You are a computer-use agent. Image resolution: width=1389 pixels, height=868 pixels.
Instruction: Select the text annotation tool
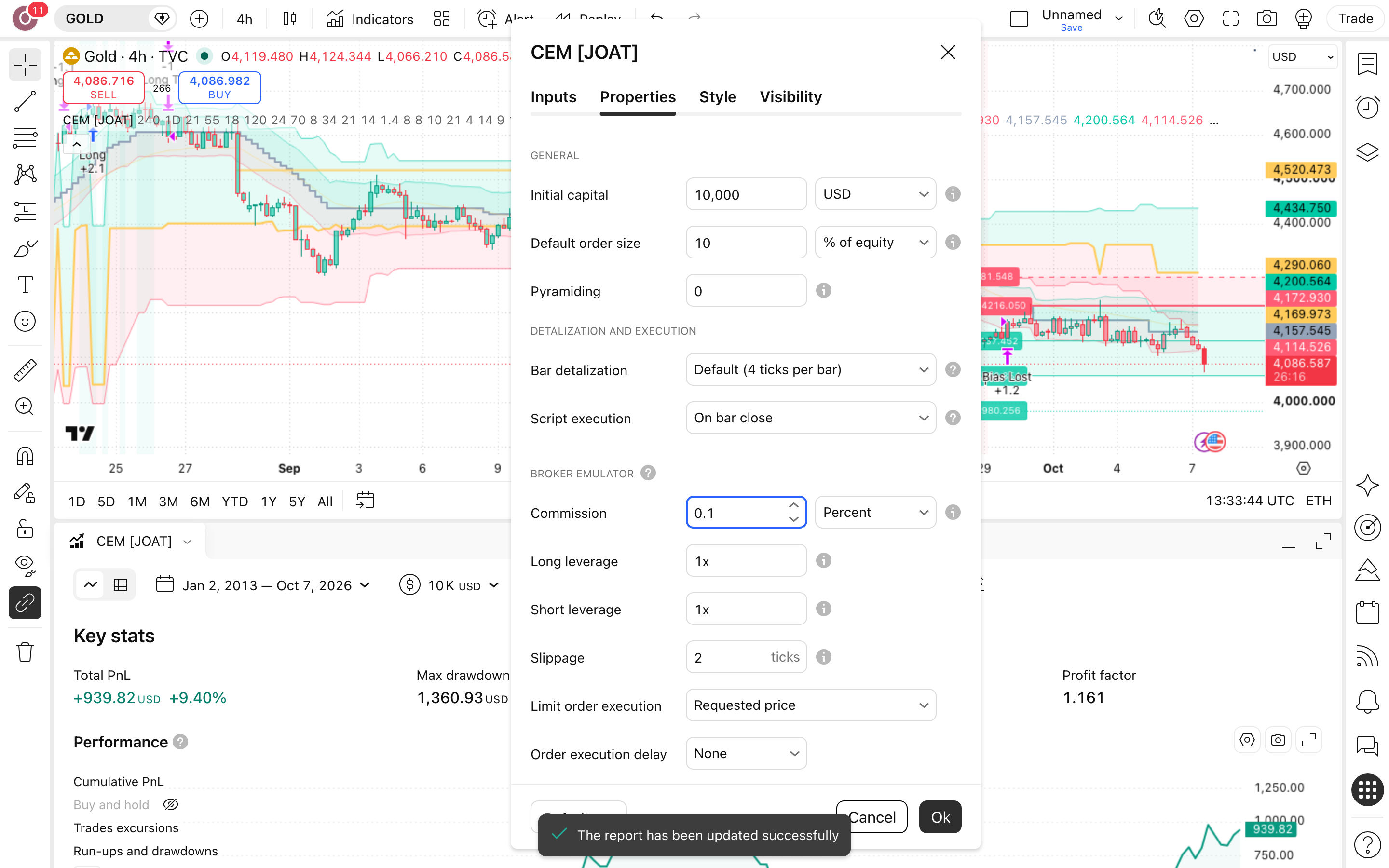tap(25, 285)
